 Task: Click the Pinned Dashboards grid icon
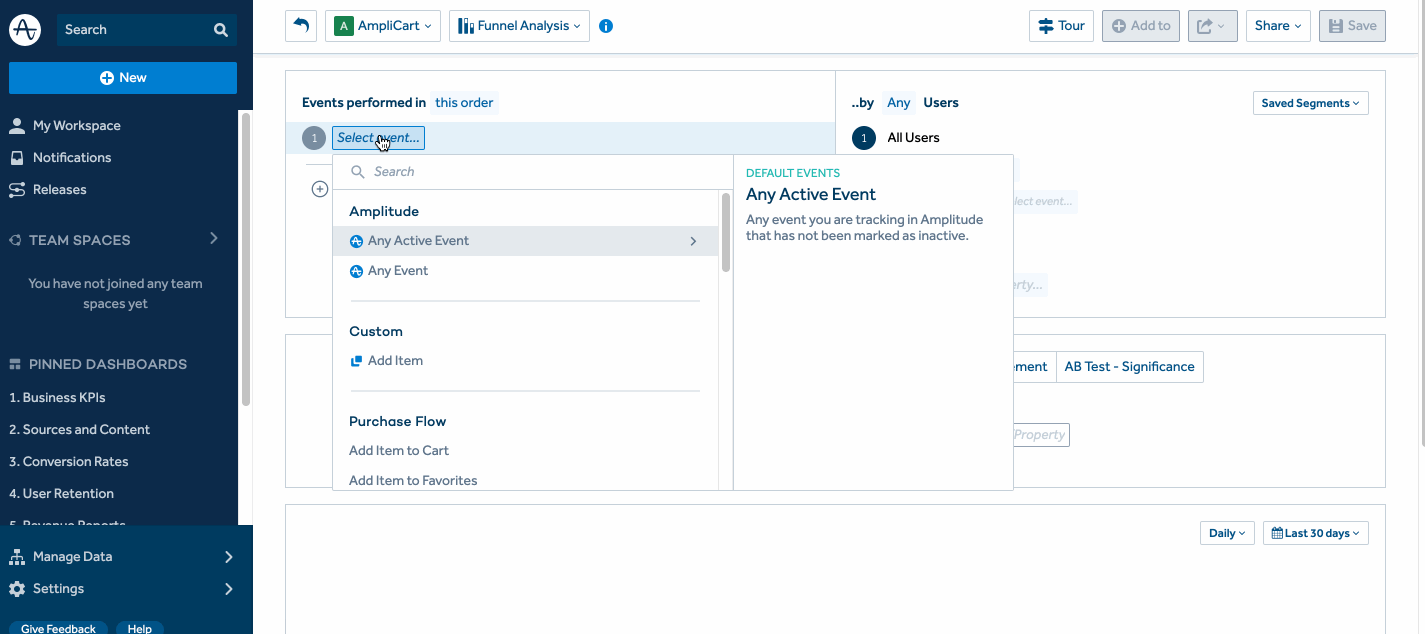click(15, 364)
